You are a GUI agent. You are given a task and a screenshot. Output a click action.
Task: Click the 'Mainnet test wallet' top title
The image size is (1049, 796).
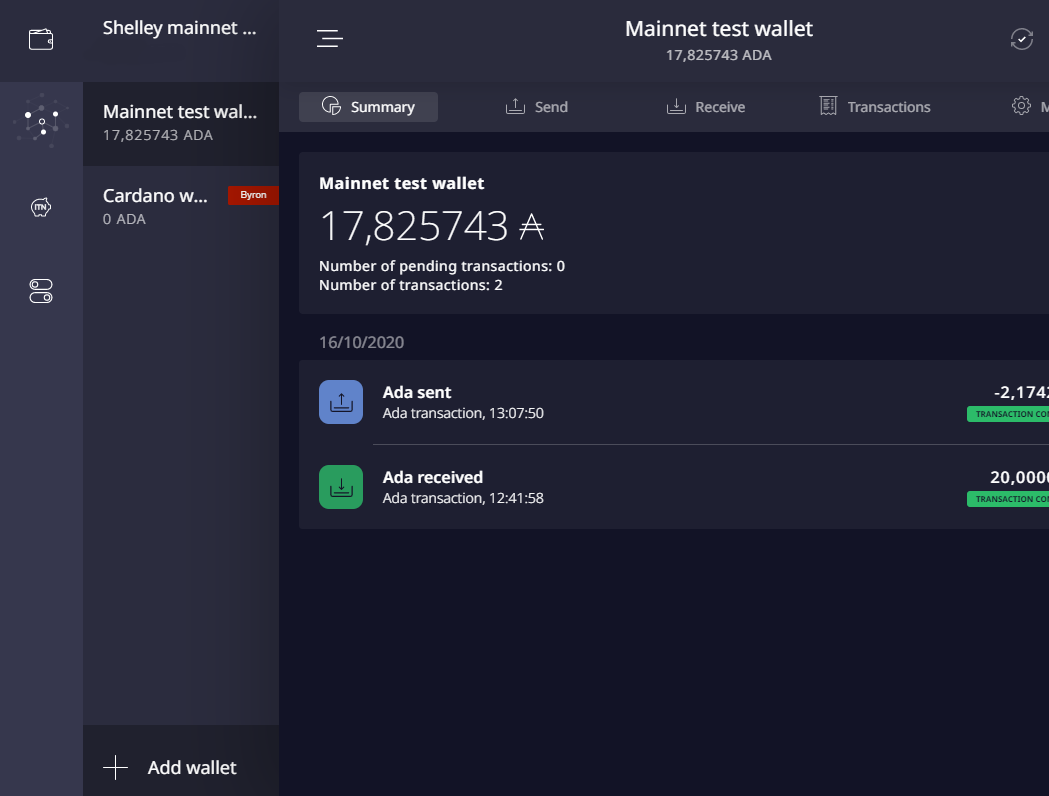pyautogui.click(x=719, y=29)
